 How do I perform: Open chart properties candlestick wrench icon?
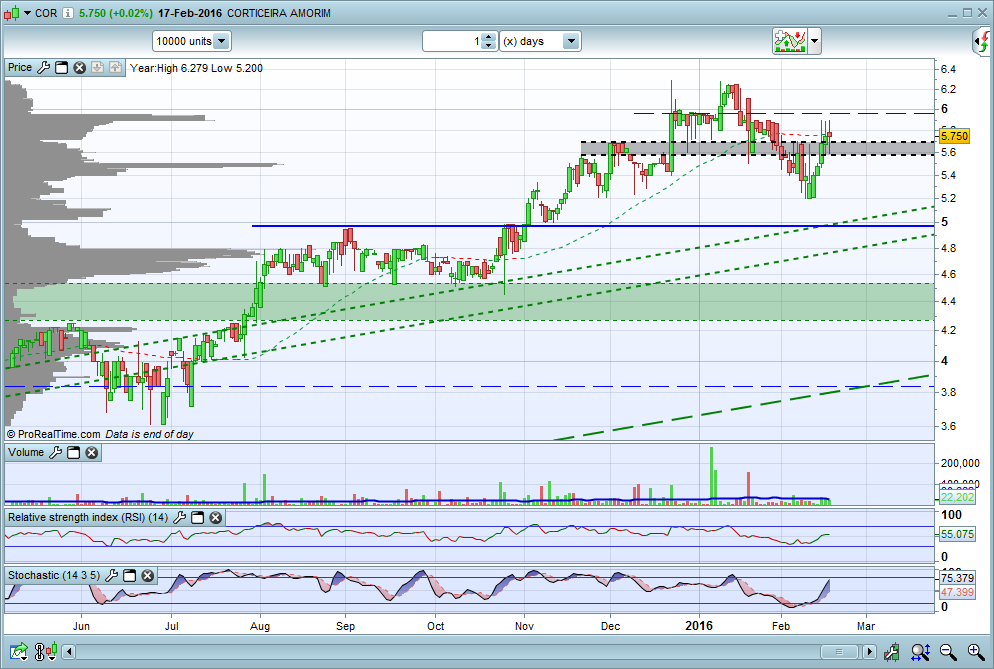892,651
